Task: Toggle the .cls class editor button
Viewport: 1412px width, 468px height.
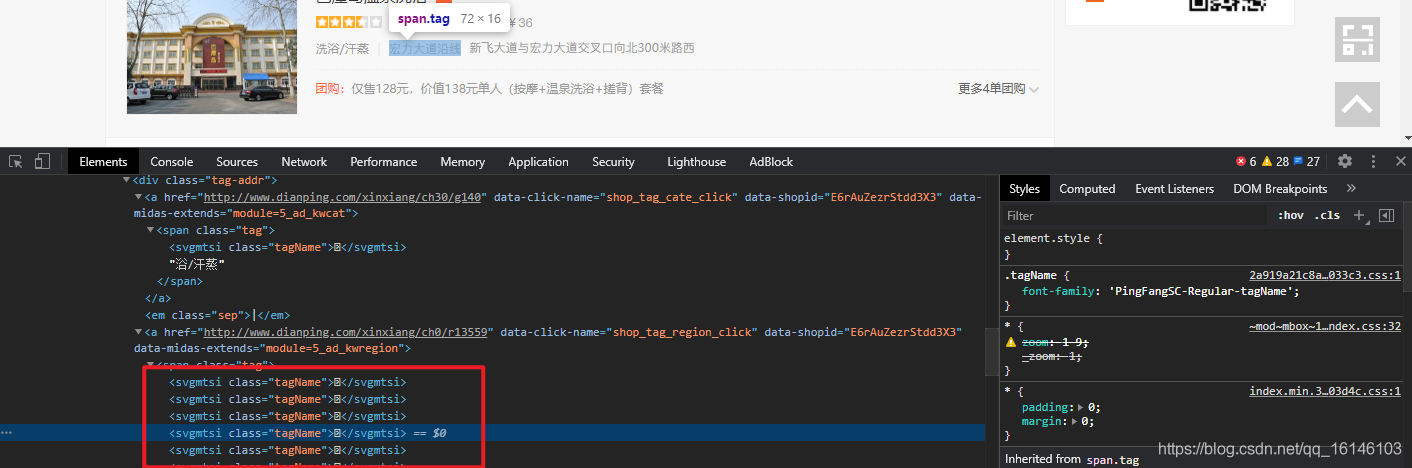Action: tap(1328, 215)
